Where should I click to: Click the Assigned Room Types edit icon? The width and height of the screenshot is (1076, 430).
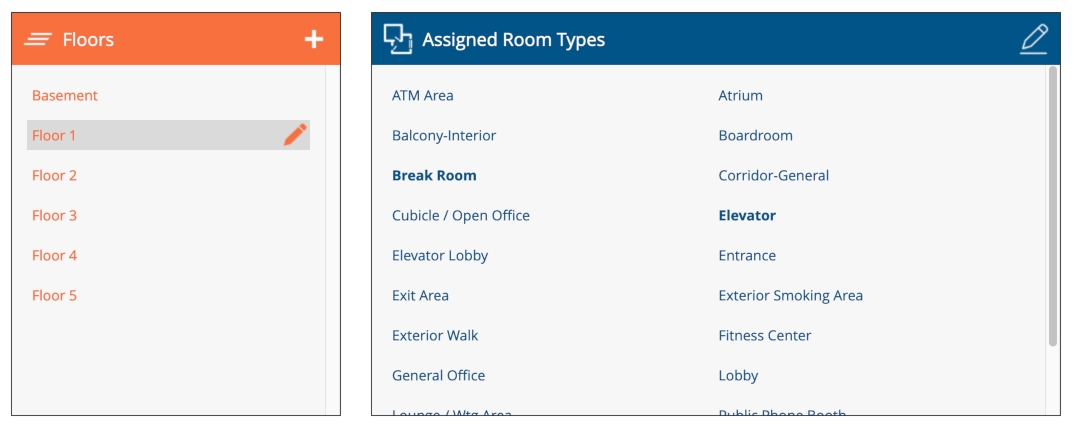pyautogui.click(x=1034, y=39)
